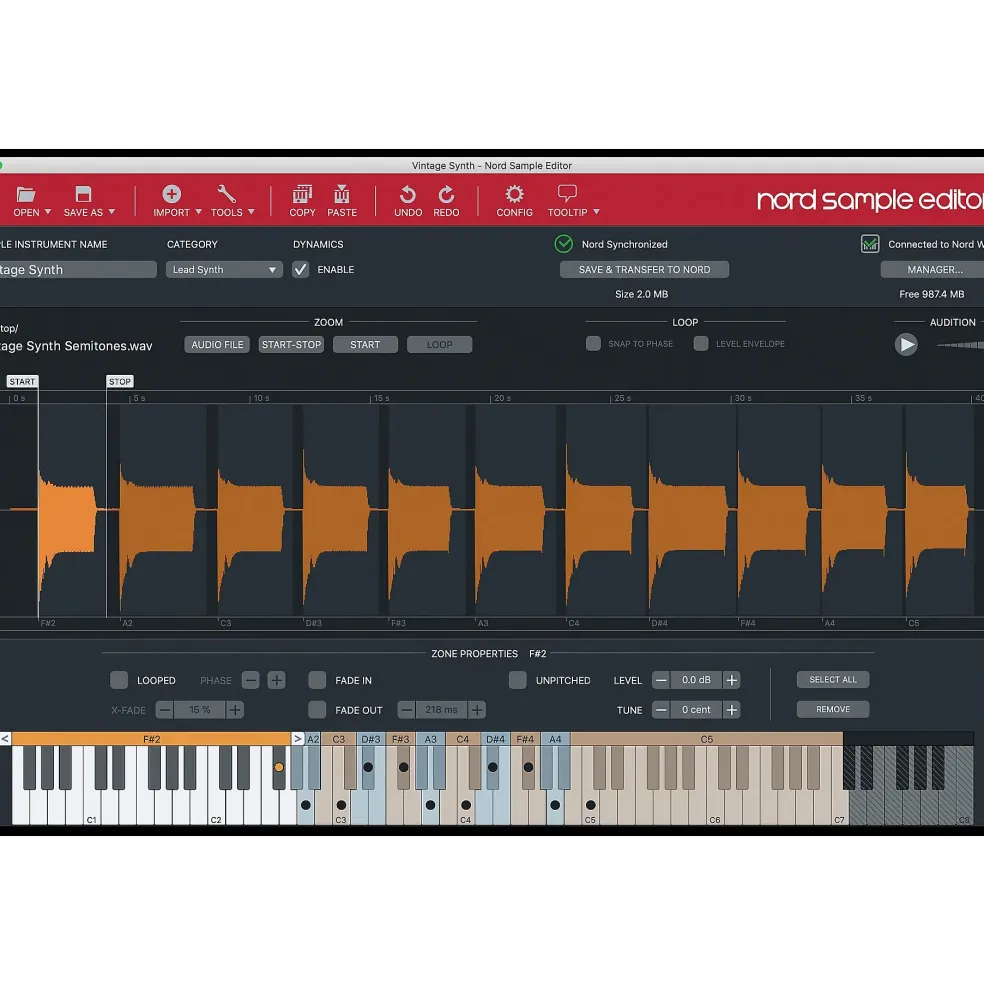Select the C4 zone tab above keyboard
Viewport: 984px width, 985px height.
pyautogui.click(x=462, y=739)
